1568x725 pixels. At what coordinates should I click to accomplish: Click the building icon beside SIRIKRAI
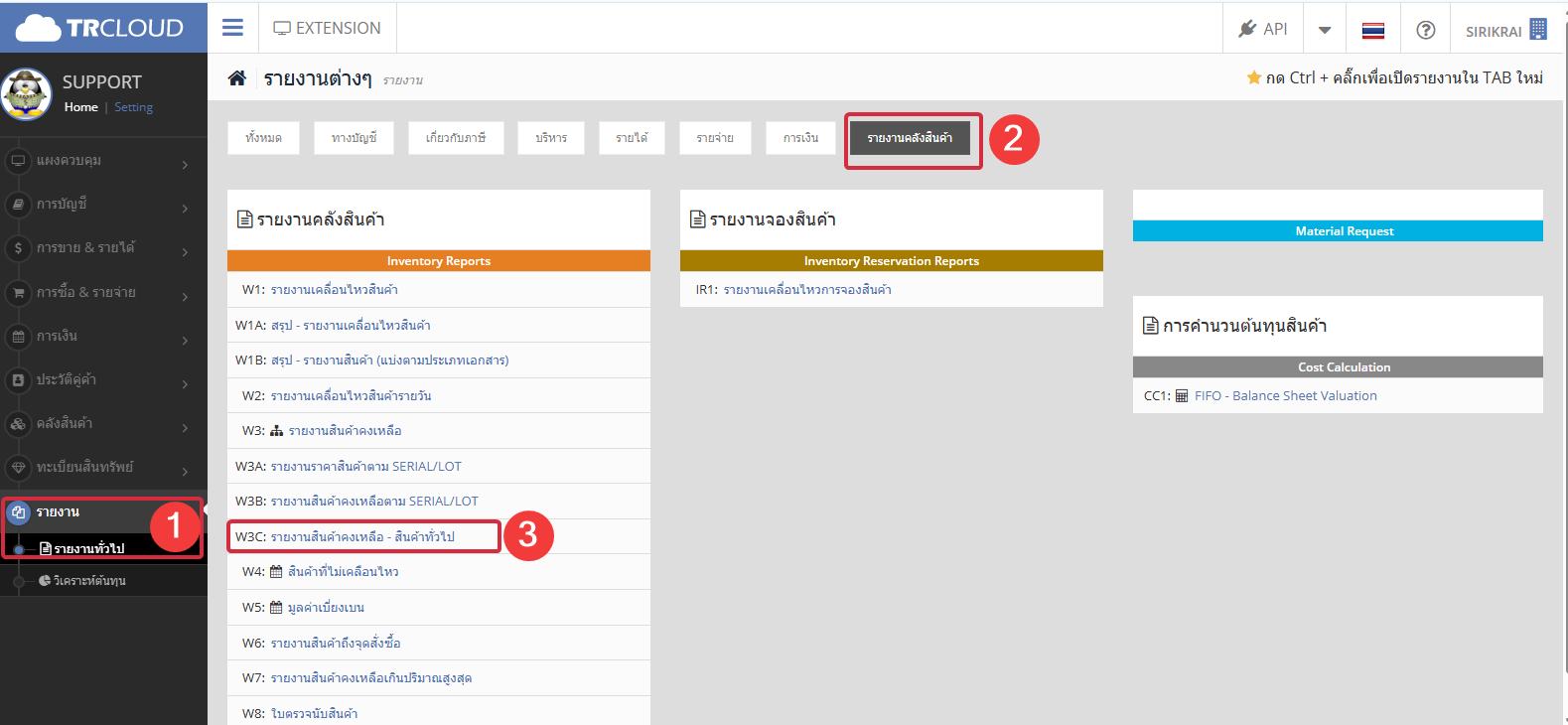pyautogui.click(x=1538, y=30)
